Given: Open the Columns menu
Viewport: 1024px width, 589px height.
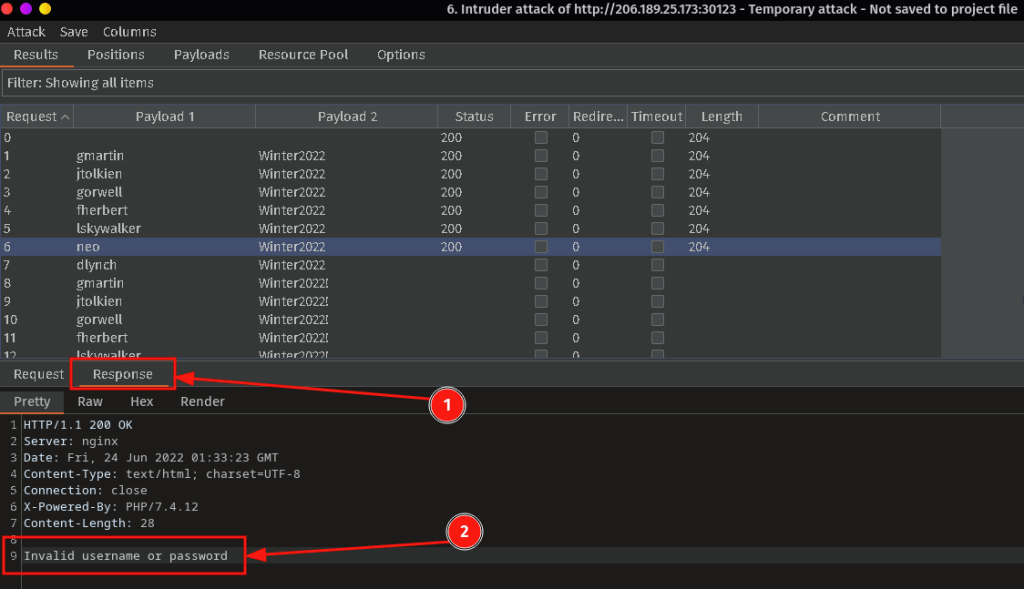Looking at the screenshot, I should point(129,32).
